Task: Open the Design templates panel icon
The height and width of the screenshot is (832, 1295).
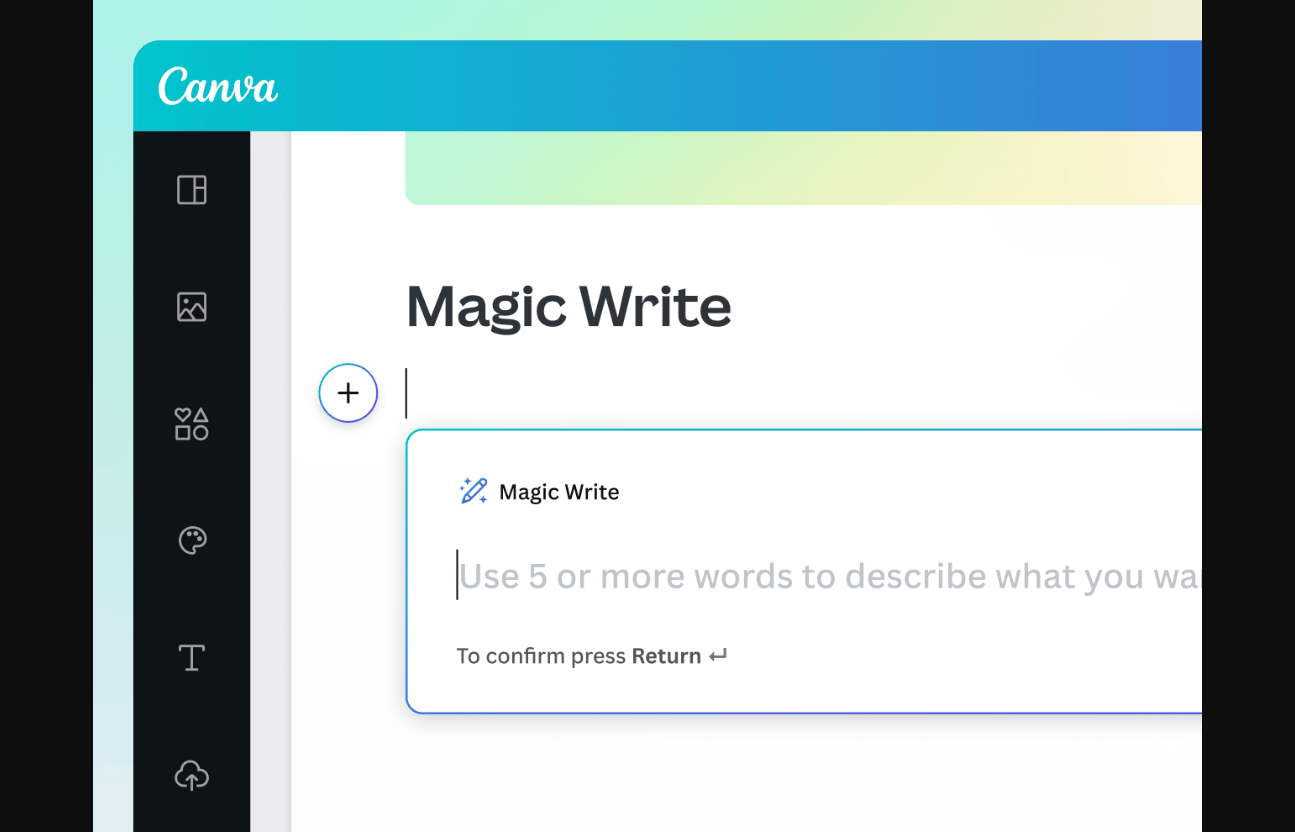Action: pyautogui.click(x=192, y=190)
